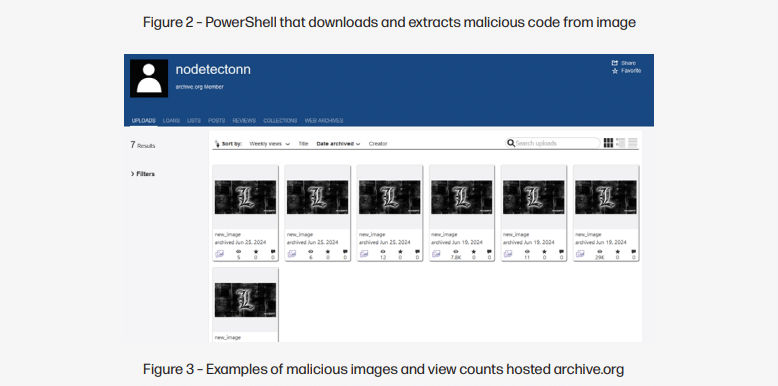778x386 pixels.
Task: Click image media icon on 6-views card
Action: coord(291,254)
